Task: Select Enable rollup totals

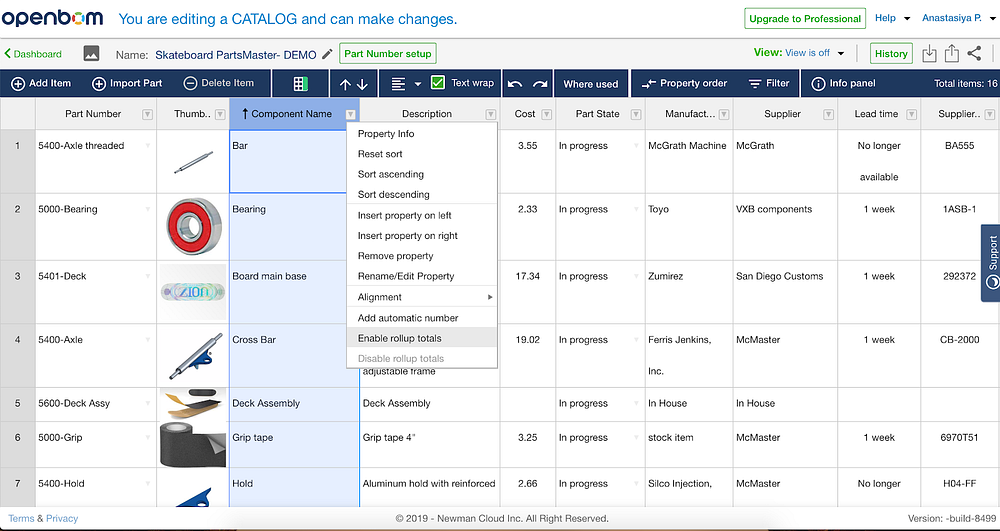Action: pyautogui.click(x=422, y=338)
